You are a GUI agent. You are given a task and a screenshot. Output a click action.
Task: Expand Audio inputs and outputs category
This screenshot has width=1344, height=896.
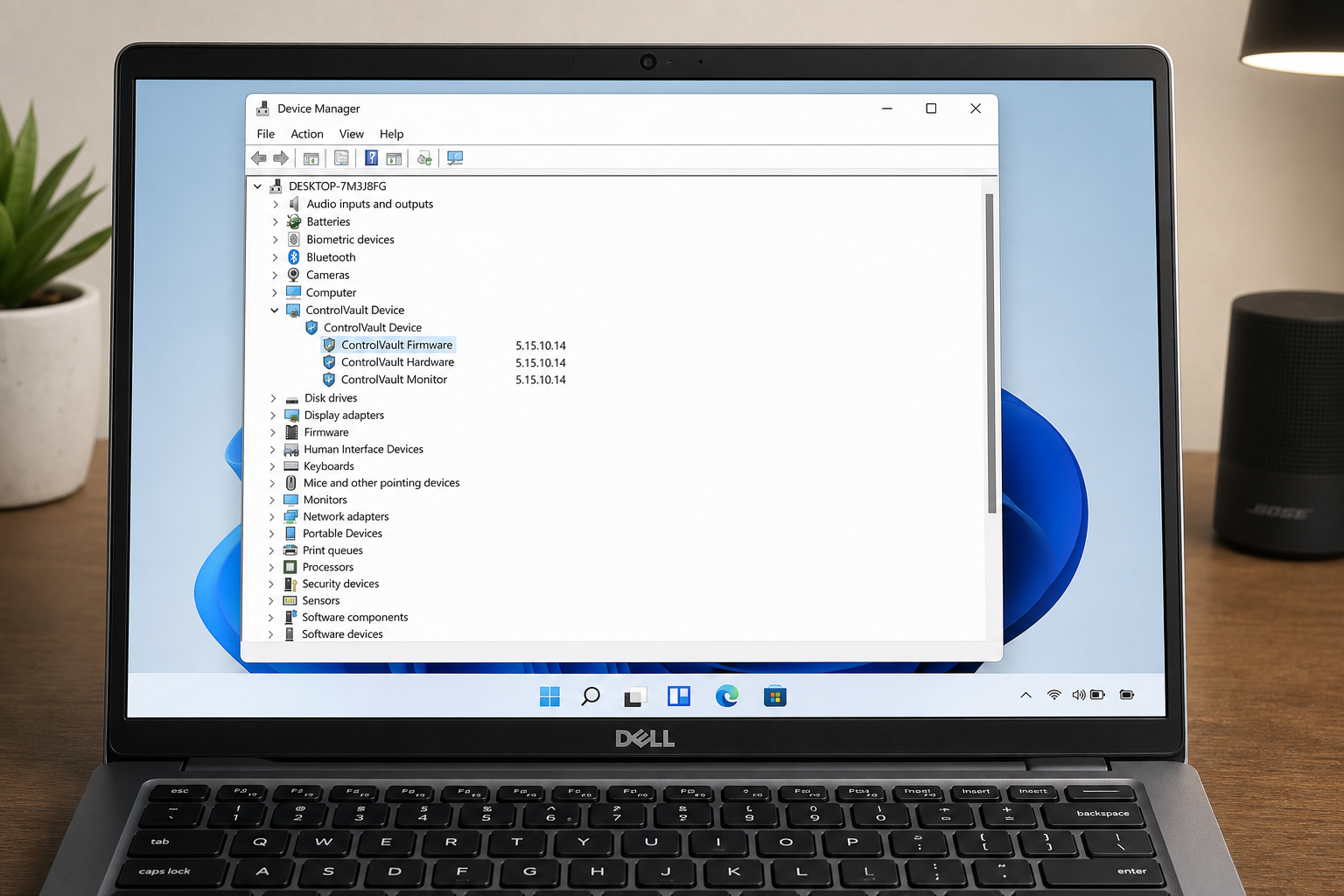275,204
